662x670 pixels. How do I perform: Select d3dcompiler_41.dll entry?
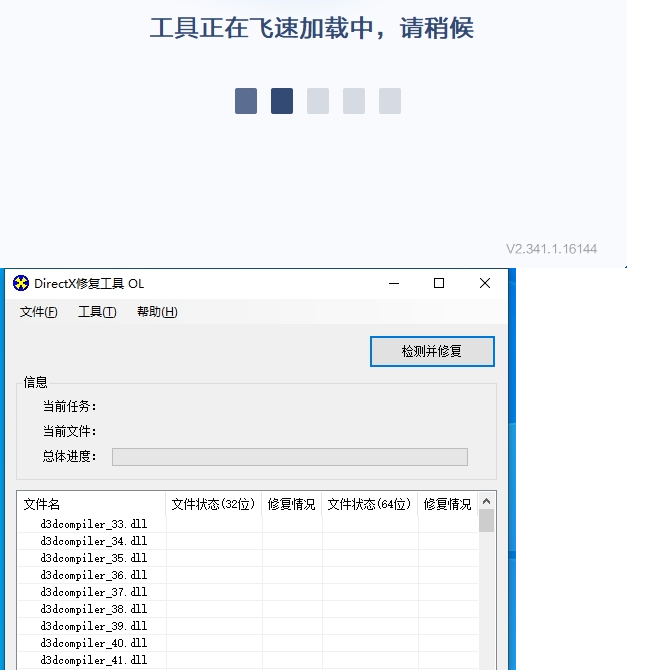[x=94, y=660]
